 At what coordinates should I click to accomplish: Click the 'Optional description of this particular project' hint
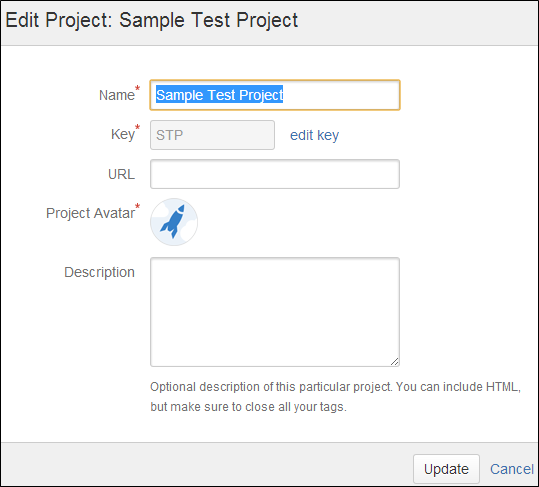pyautogui.click(x=336, y=387)
